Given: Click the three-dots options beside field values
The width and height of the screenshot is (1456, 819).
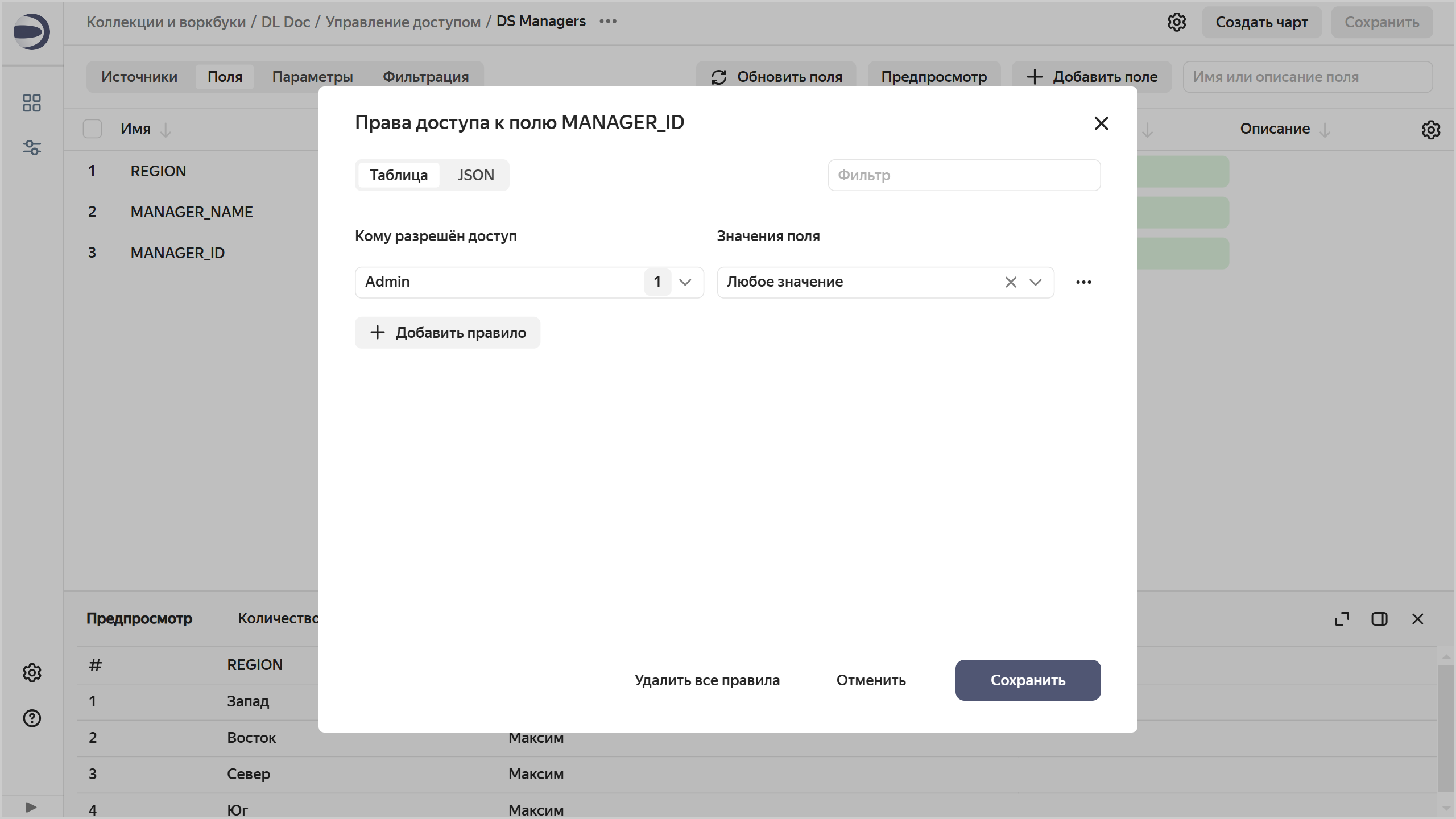Looking at the screenshot, I should tap(1084, 282).
